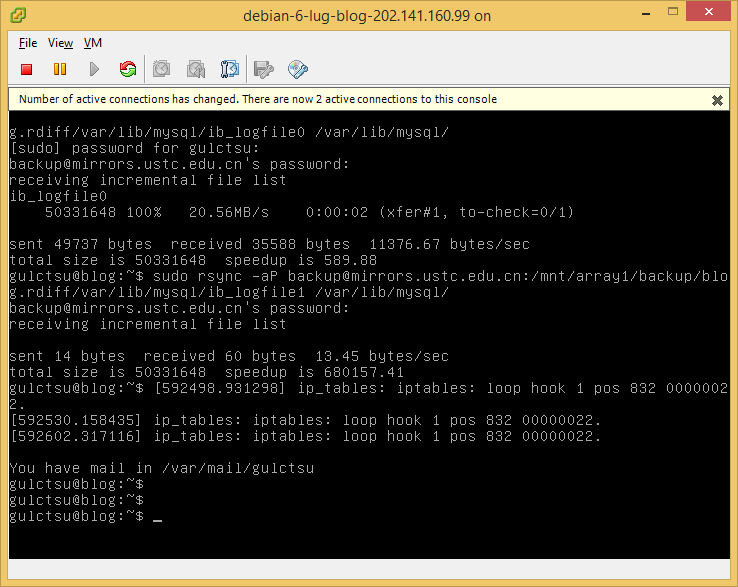The image size is (738, 587).
Task: Open the View menu
Action: pos(60,43)
